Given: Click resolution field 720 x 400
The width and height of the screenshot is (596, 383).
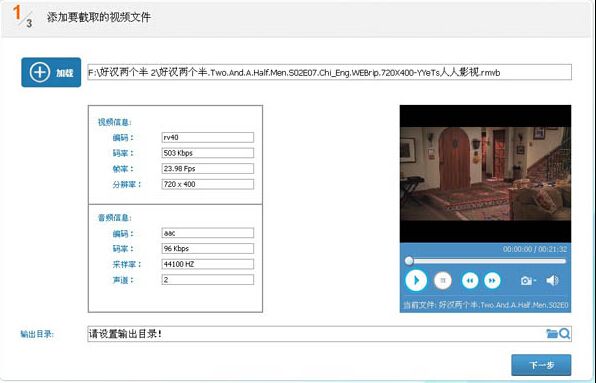Looking at the screenshot, I should (208, 184).
